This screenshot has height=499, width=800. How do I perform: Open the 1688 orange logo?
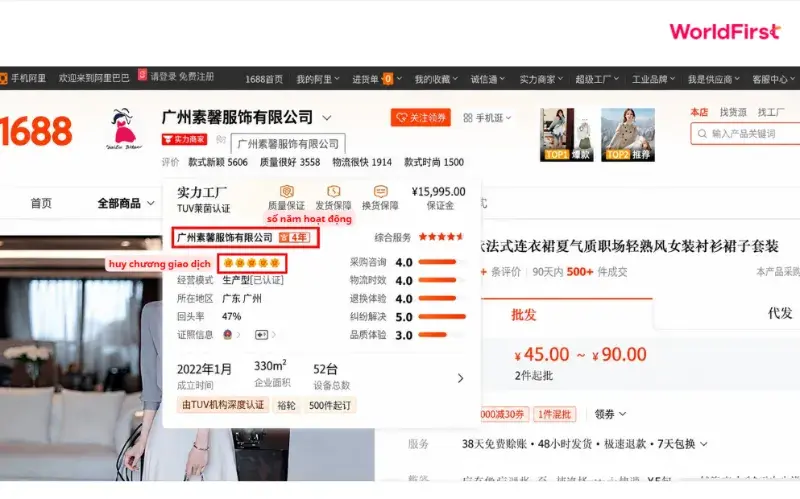tap(36, 131)
